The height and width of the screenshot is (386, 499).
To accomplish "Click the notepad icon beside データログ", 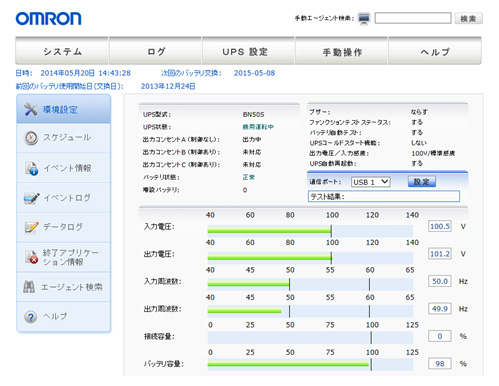I will [32, 227].
